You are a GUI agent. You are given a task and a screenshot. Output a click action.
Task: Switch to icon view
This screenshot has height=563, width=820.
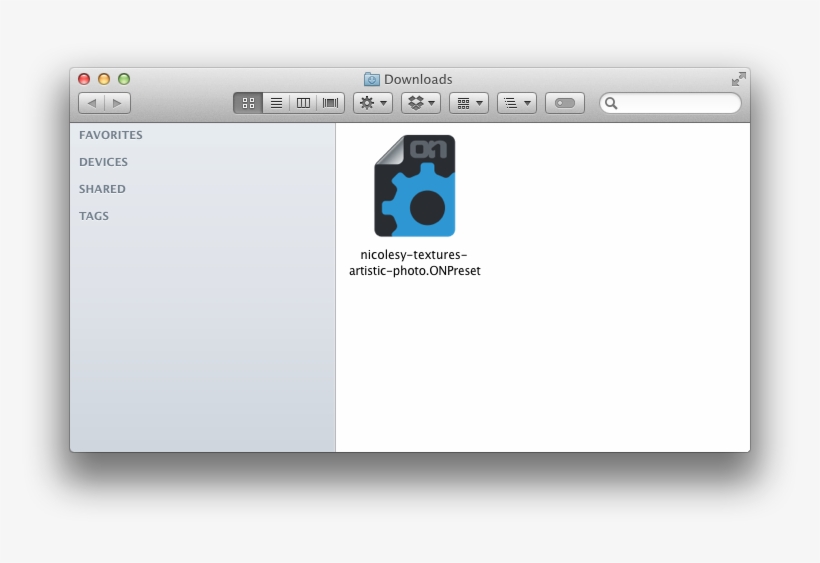click(x=248, y=103)
